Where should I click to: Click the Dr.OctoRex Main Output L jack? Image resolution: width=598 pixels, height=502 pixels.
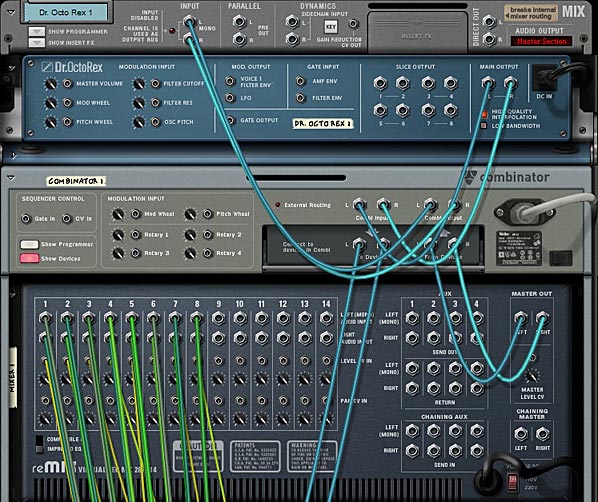[488, 83]
